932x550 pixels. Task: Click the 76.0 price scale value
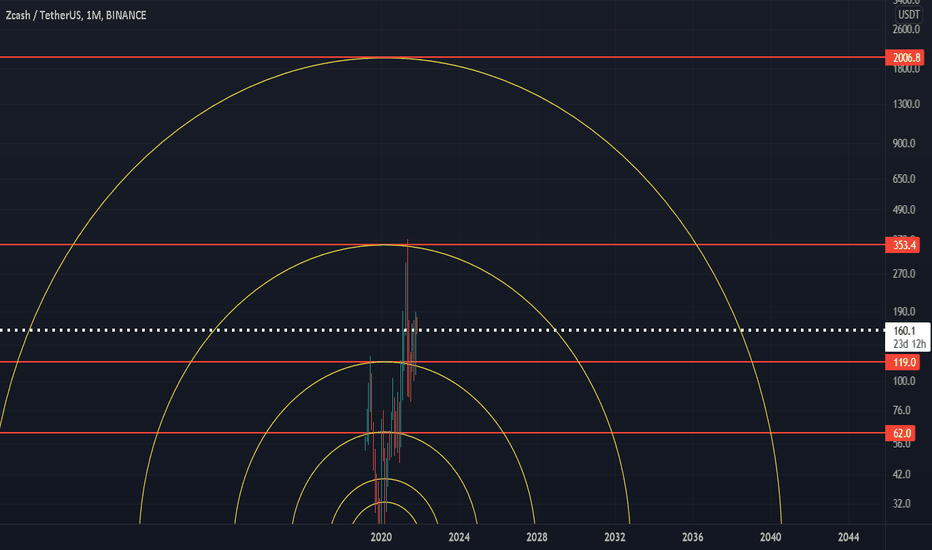coord(902,410)
